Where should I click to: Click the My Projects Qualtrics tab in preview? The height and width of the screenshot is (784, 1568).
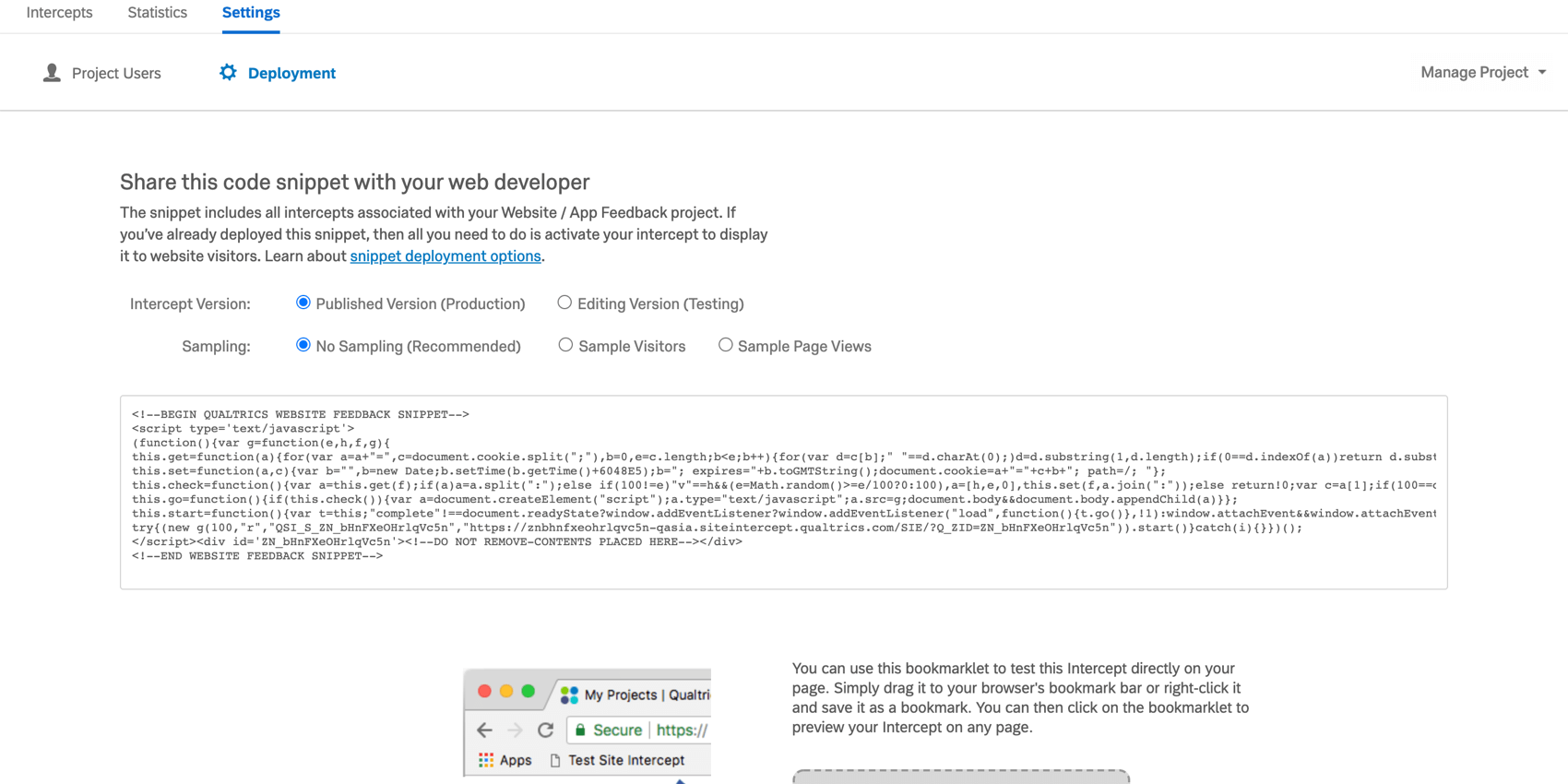[647, 695]
